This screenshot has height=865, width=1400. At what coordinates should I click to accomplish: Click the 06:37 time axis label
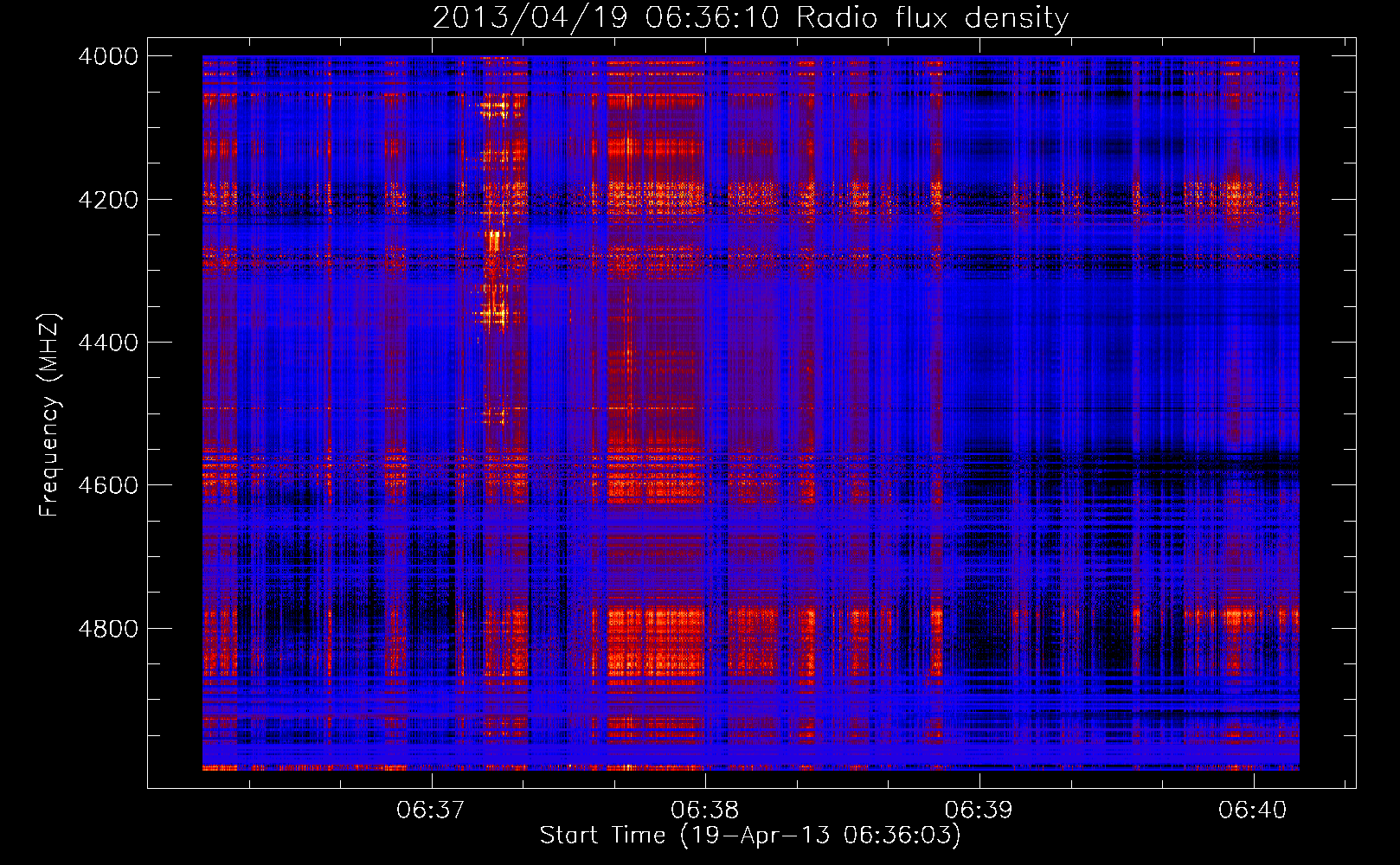[431, 811]
